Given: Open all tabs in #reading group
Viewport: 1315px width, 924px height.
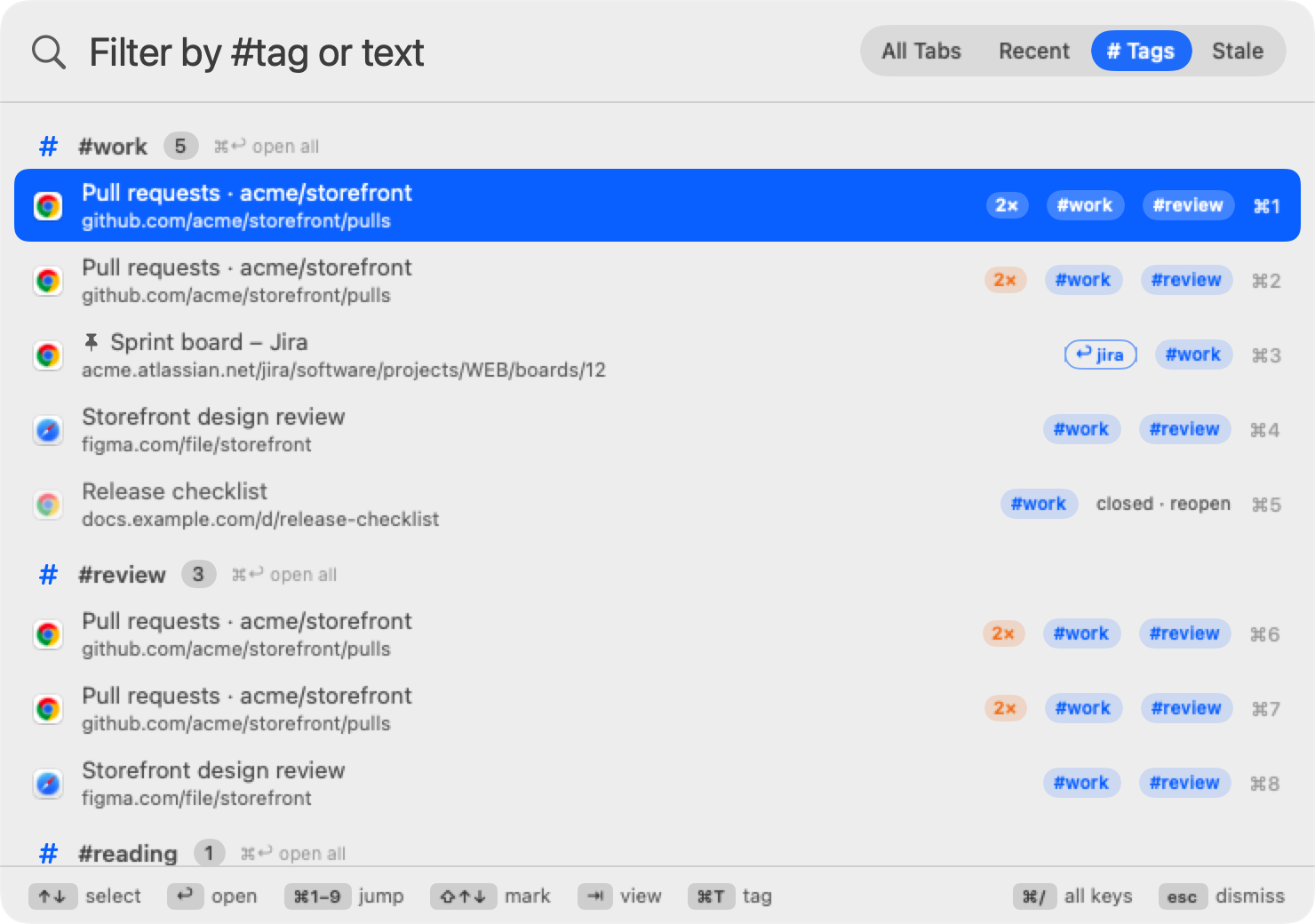Looking at the screenshot, I should 293,854.
